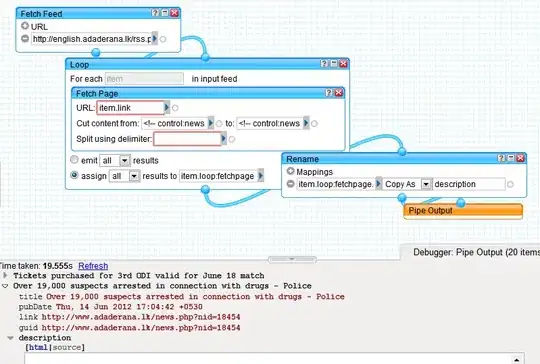
Task: Click the Refresh link
Action: tap(93, 266)
